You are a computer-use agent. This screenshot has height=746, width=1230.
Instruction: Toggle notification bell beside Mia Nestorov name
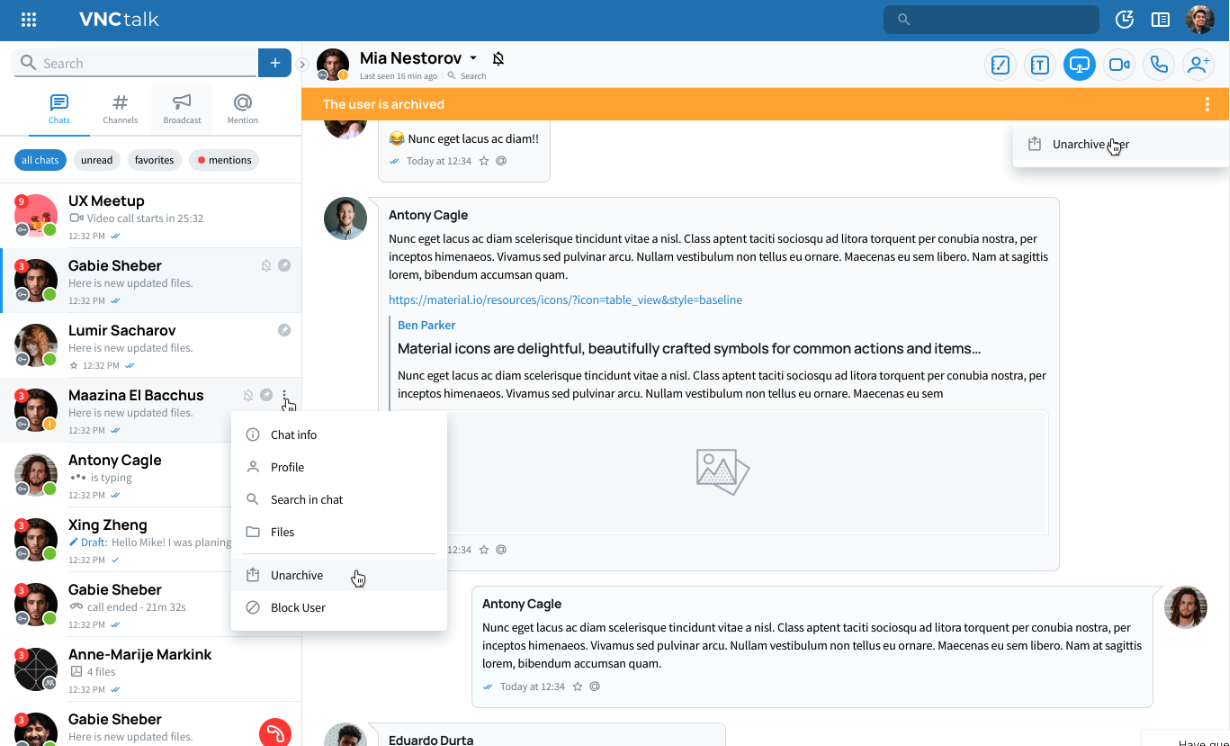(x=498, y=59)
